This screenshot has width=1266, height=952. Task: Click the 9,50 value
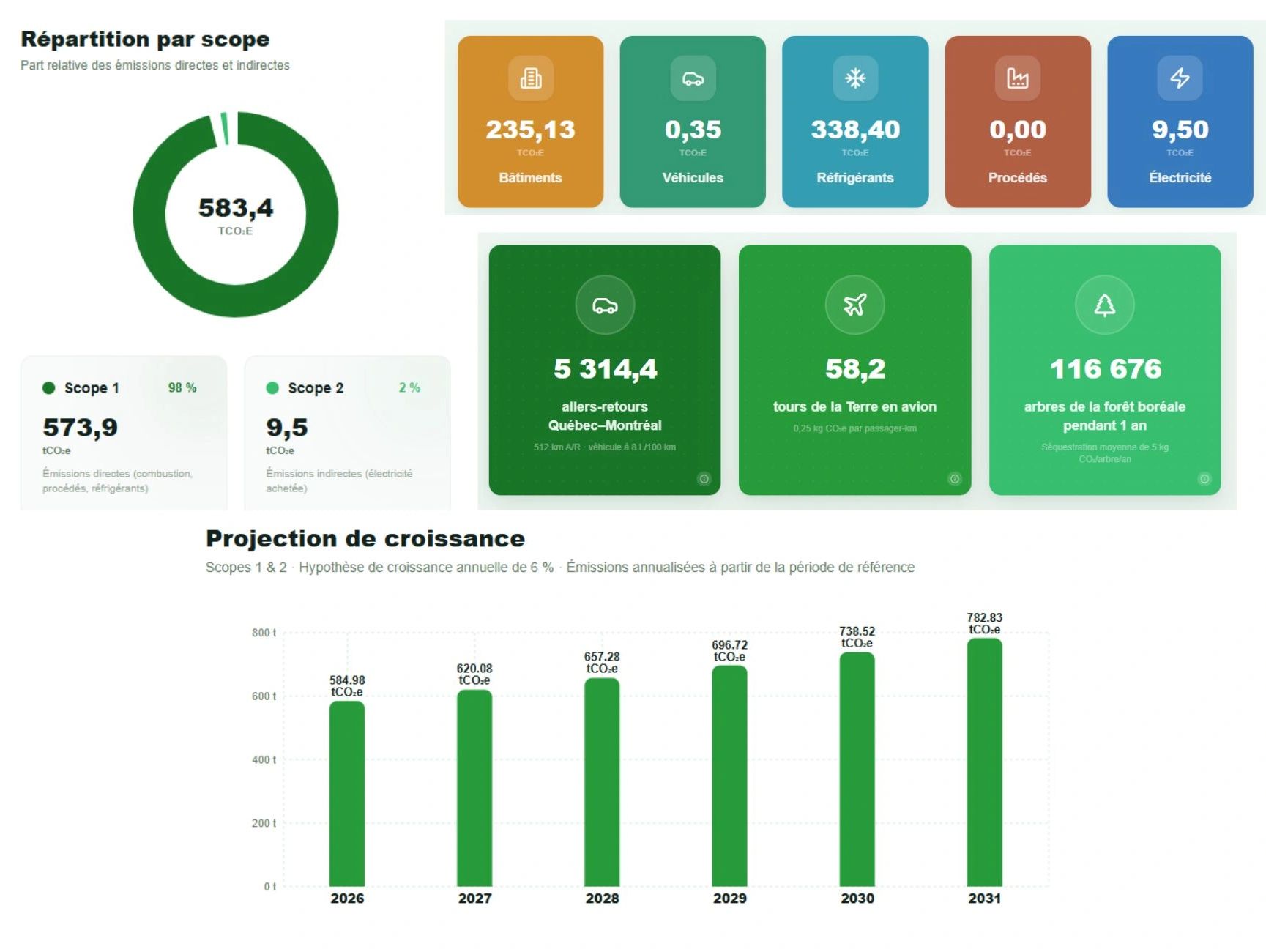tap(1180, 130)
